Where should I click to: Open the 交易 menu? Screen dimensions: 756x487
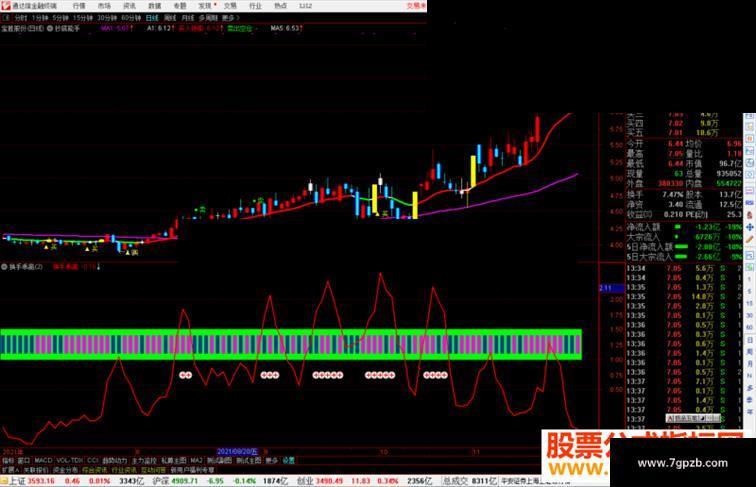230,6
